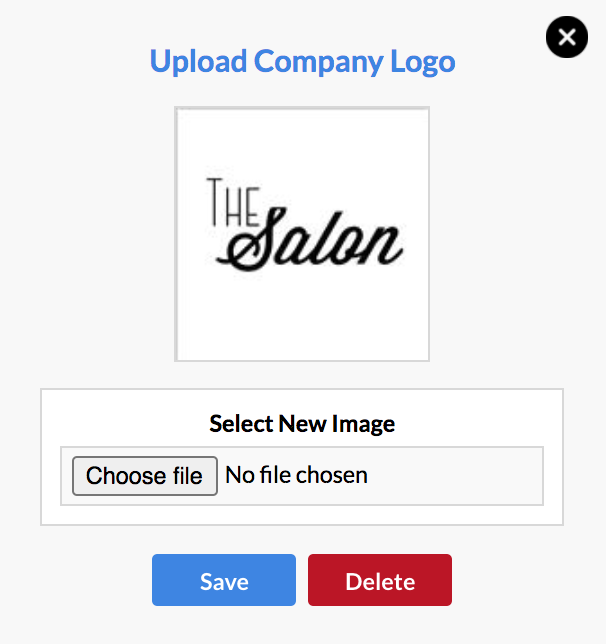Delete the current company logo
Viewport: 606px width, 644px height.
[380, 580]
